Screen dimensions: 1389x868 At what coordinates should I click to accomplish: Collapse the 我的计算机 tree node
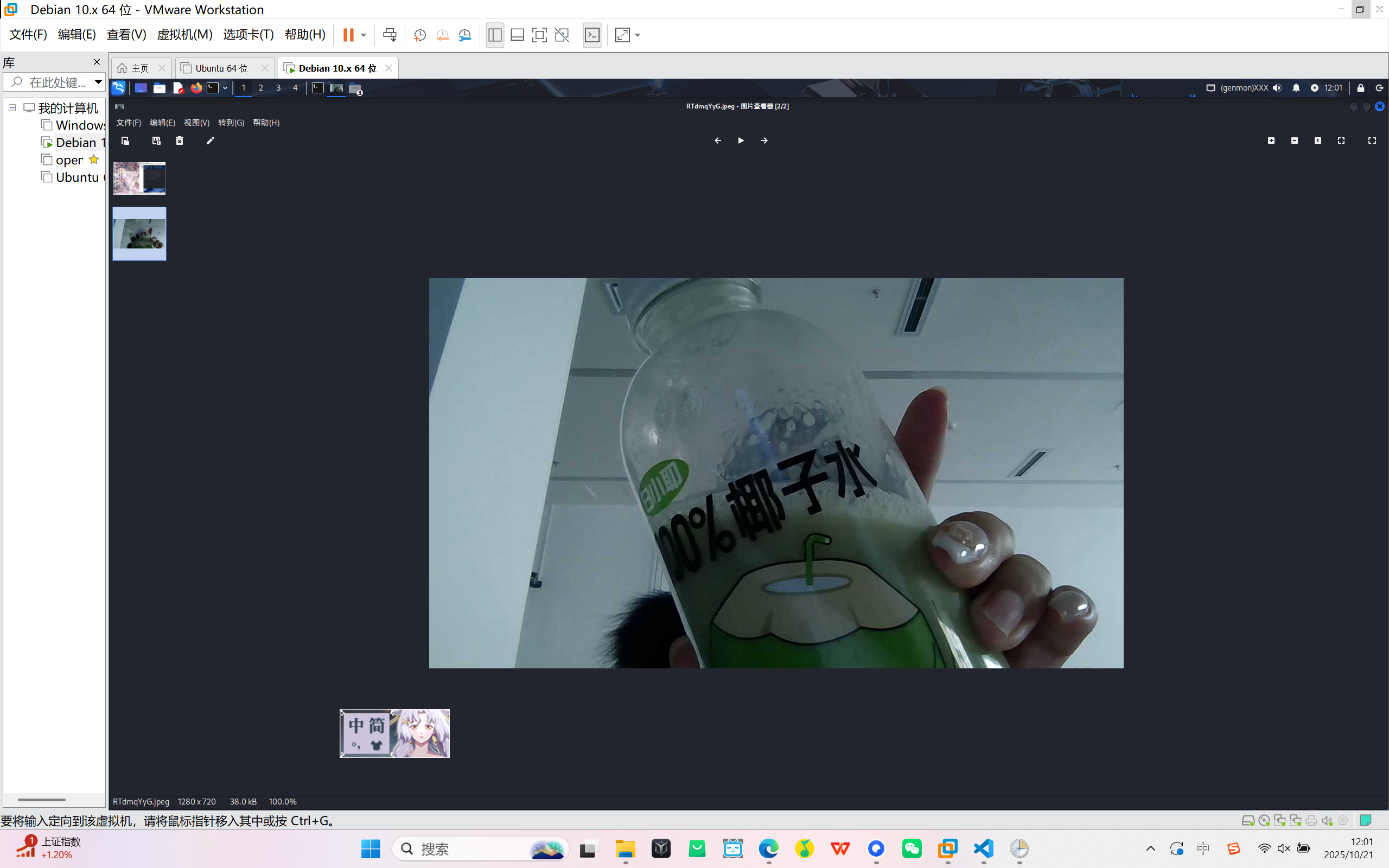(x=12, y=108)
